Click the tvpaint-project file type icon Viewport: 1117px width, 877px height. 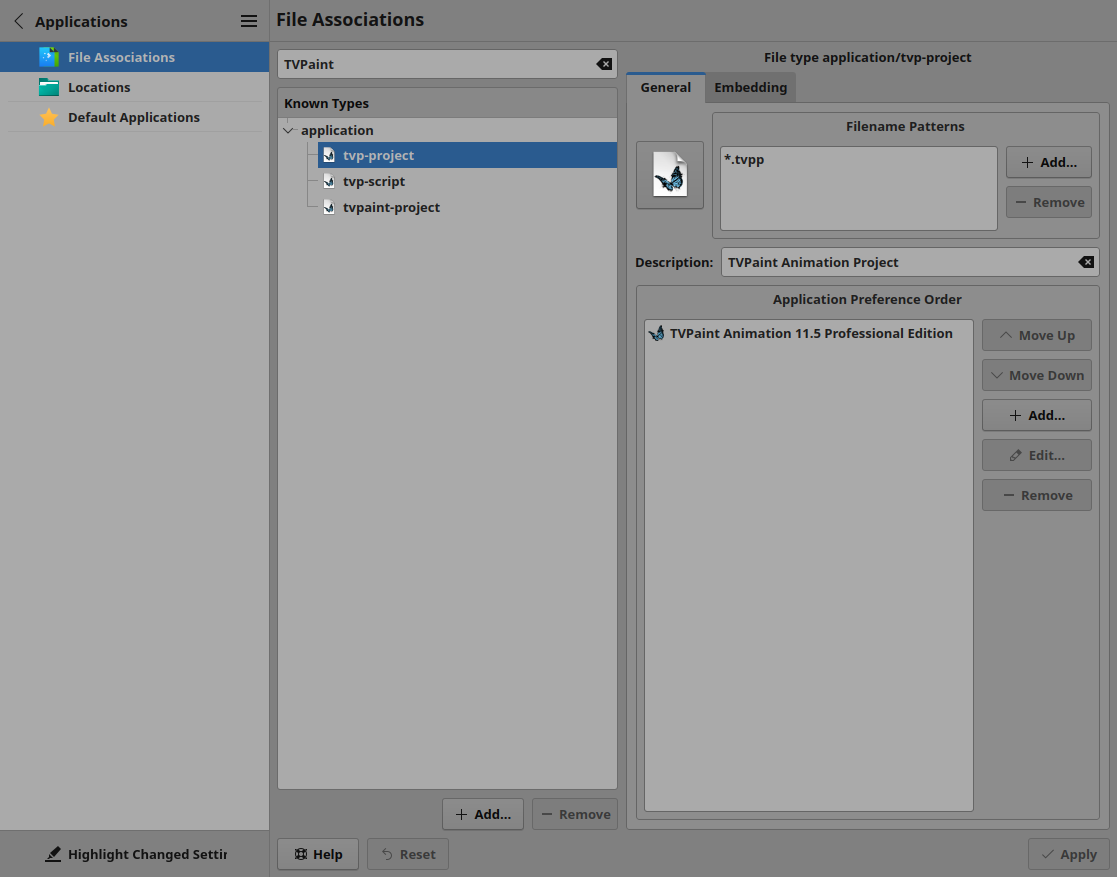coord(328,207)
